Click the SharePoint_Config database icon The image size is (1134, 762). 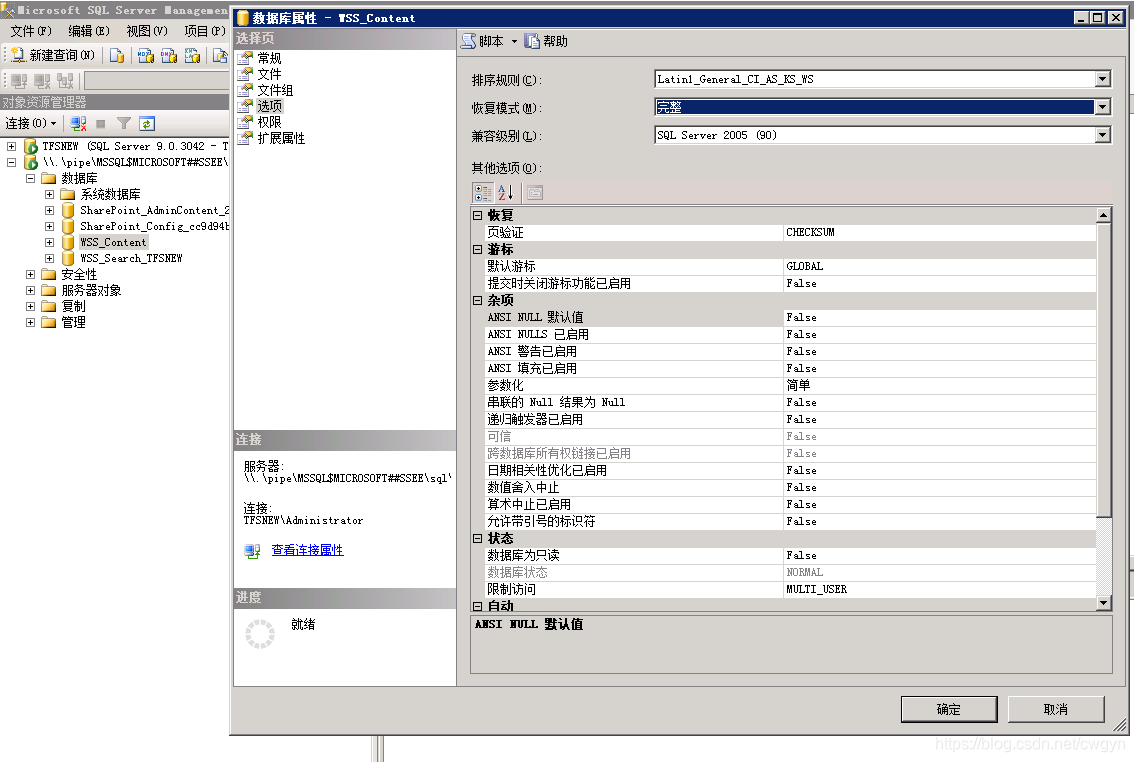click(x=68, y=226)
